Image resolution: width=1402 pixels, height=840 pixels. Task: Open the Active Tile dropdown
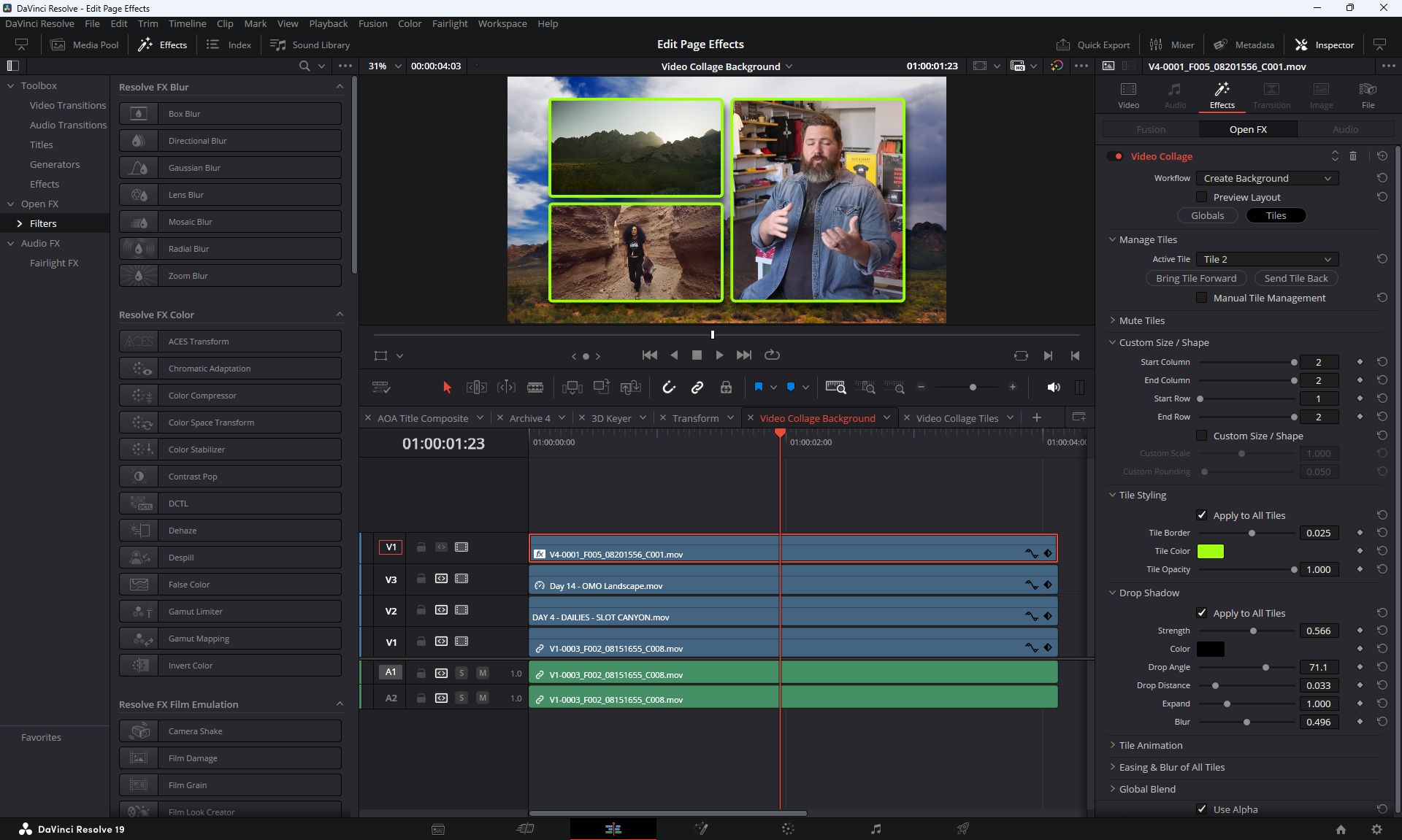coord(1267,259)
